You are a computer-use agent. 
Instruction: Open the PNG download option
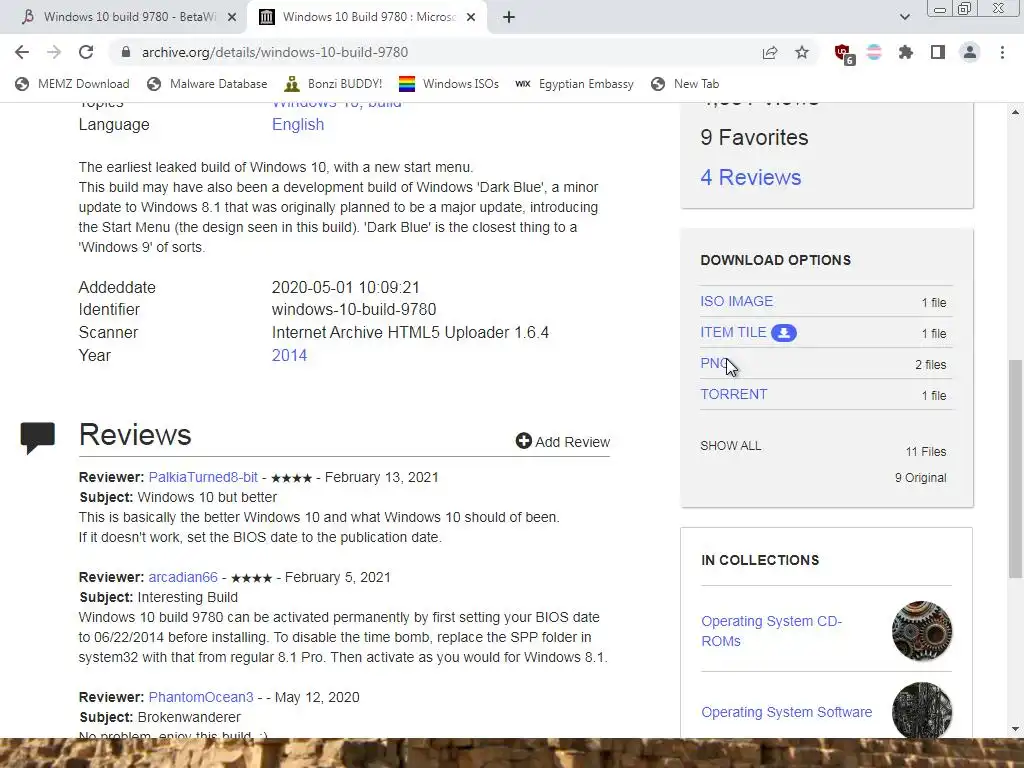tap(714, 363)
